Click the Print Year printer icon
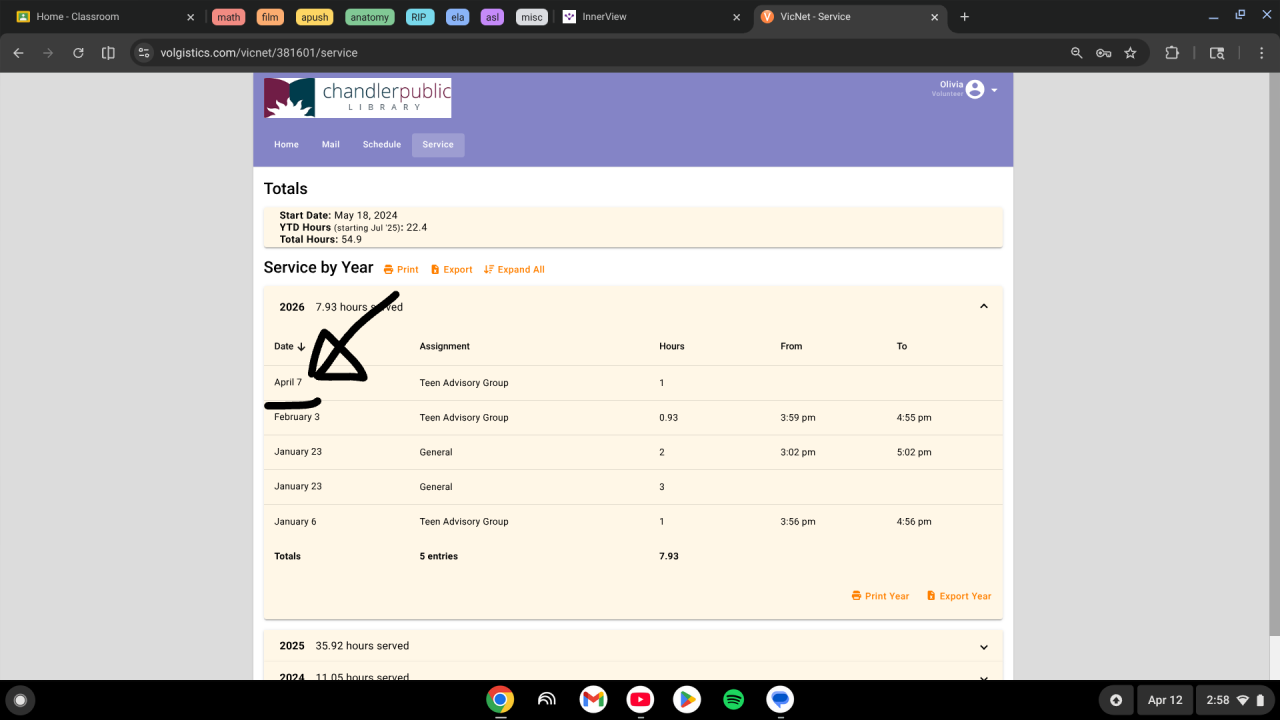 (856, 596)
